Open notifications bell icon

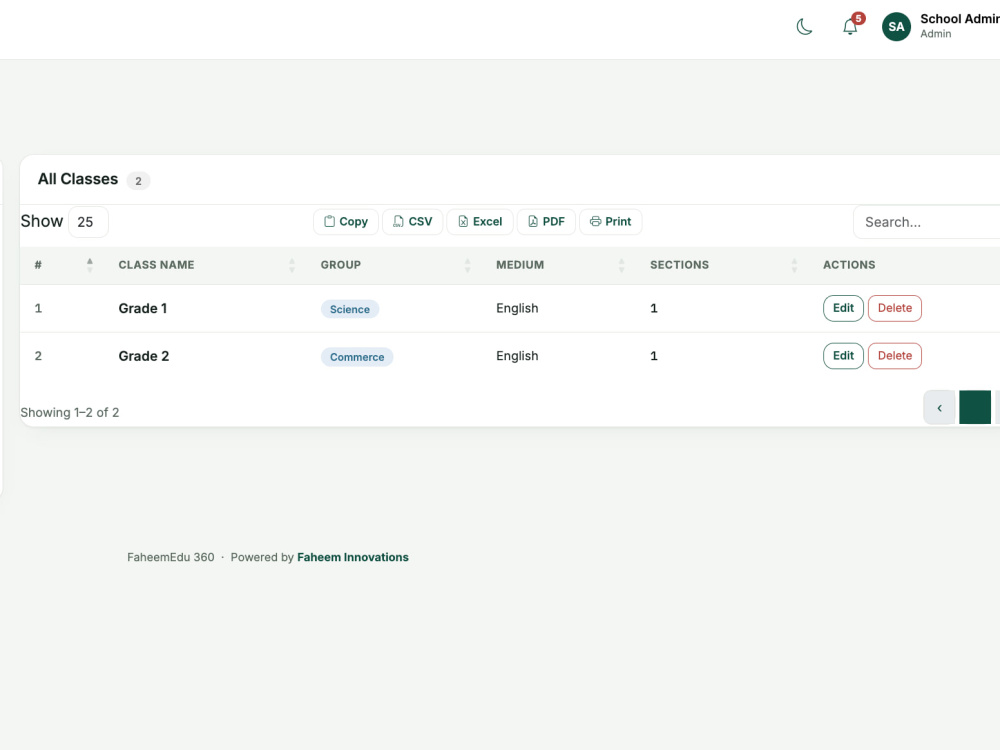(x=850, y=27)
